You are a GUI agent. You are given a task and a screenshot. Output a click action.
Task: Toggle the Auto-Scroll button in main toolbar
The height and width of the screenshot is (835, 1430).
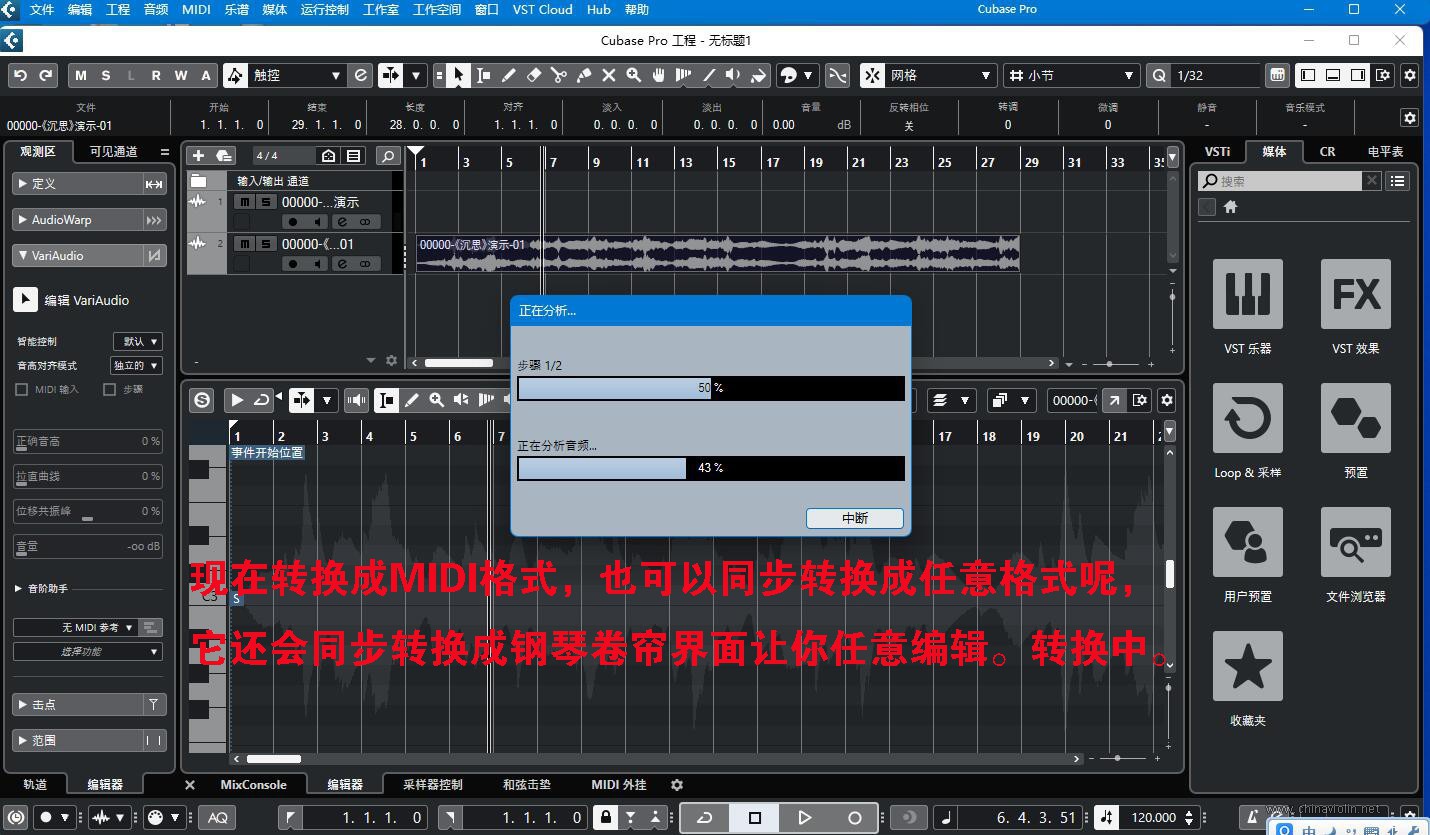[x=391, y=75]
